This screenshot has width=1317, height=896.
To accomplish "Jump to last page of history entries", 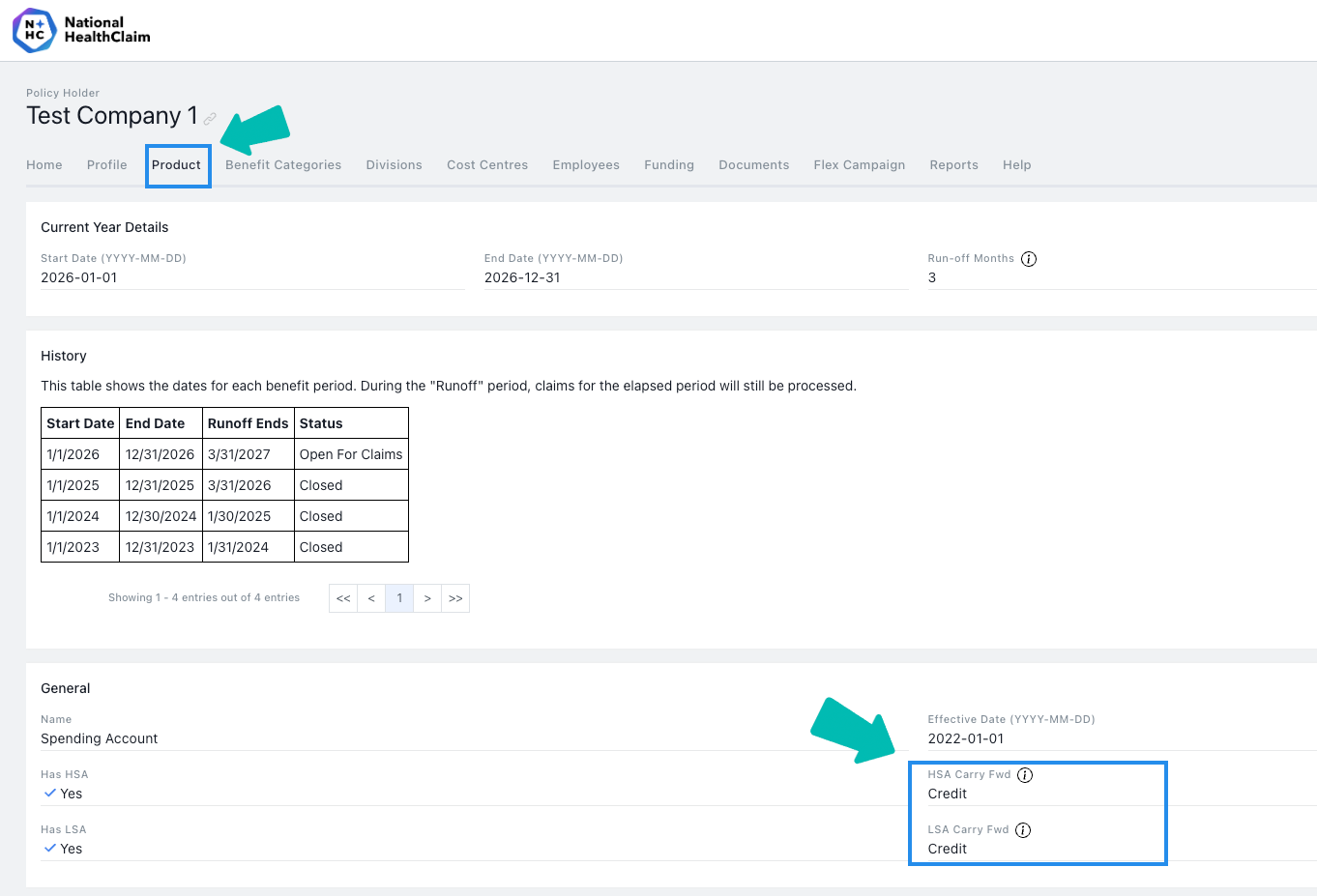I will tap(455, 598).
